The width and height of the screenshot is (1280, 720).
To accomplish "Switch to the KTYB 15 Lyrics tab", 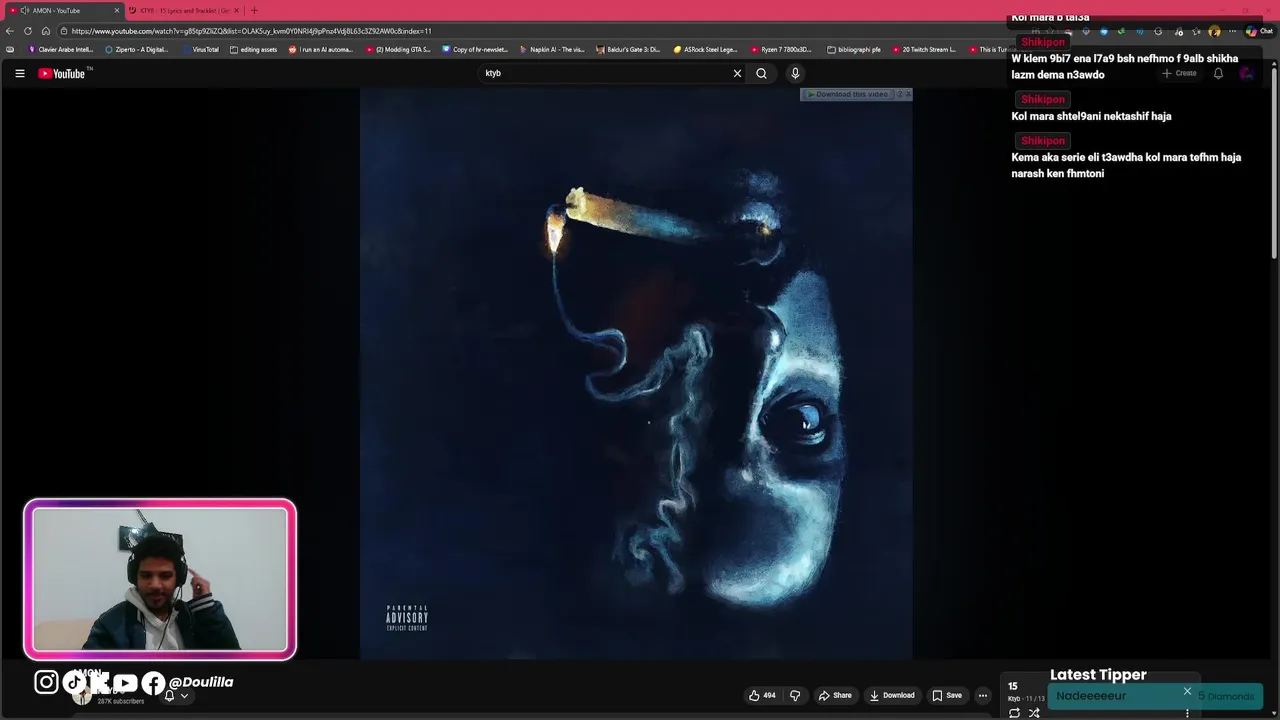I will coord(184,10).
